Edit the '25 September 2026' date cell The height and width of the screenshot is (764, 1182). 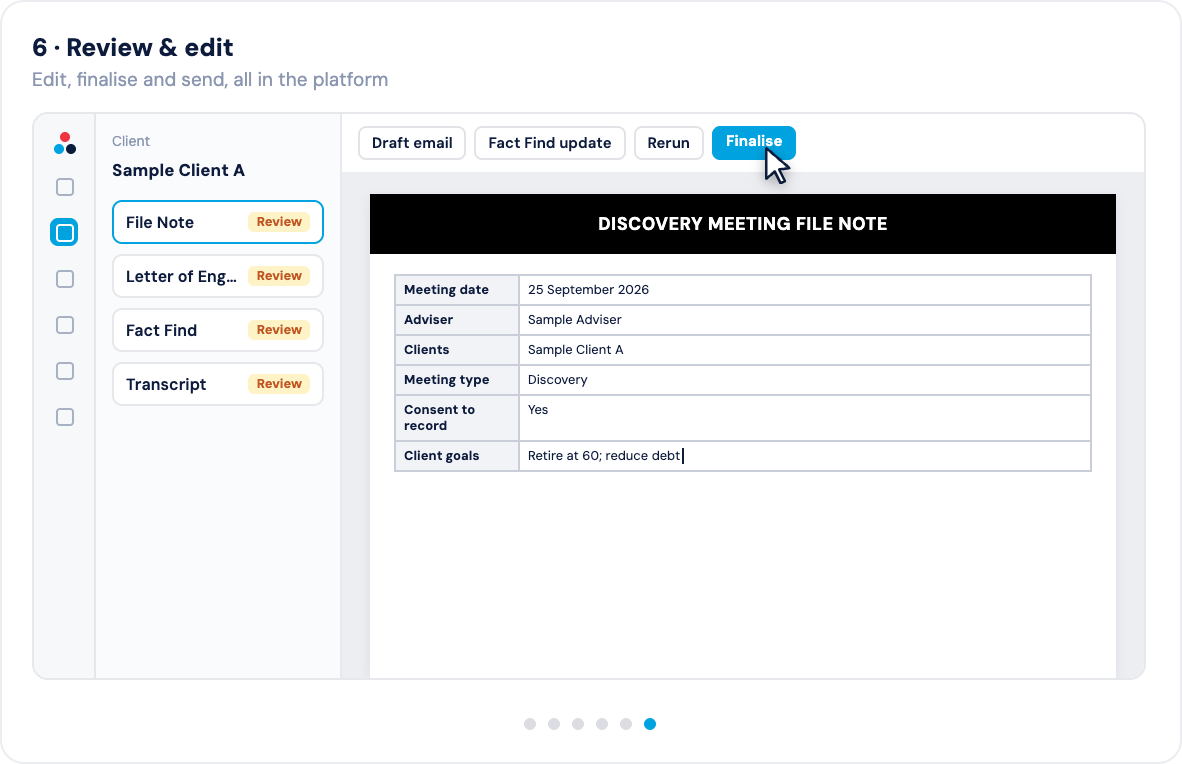pos(805,290)
